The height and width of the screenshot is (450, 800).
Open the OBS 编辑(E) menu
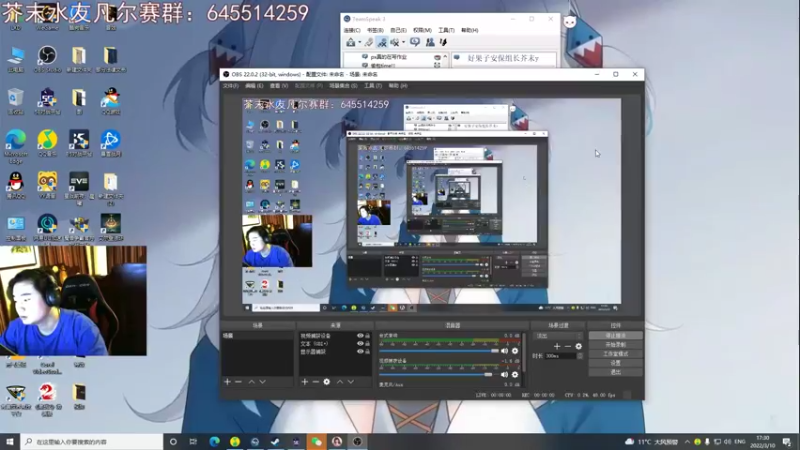[254, 86]
